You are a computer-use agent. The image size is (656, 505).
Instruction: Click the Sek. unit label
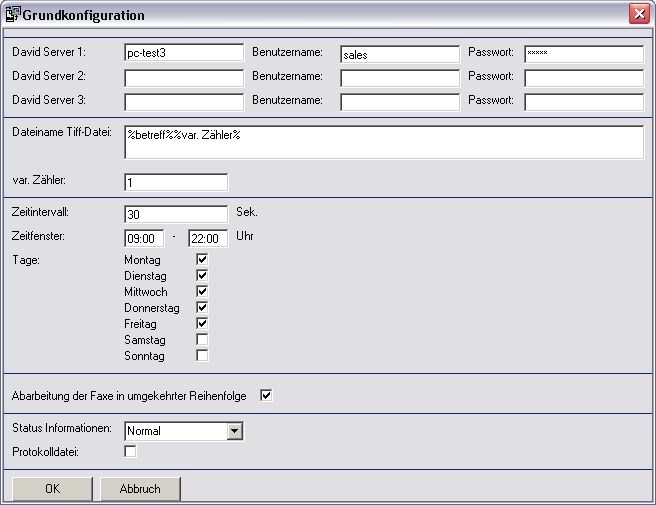point(247,212)
